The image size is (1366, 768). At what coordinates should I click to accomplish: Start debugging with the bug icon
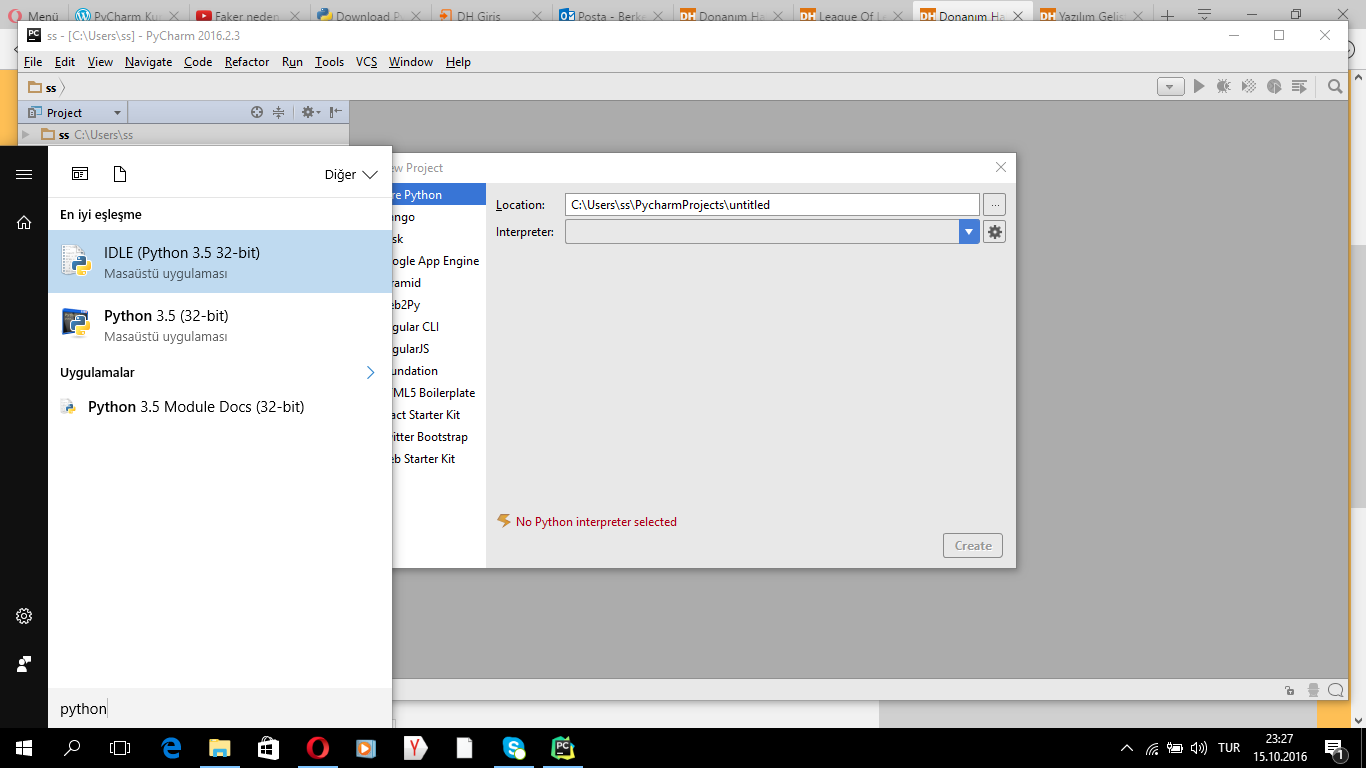point(1223,87)
